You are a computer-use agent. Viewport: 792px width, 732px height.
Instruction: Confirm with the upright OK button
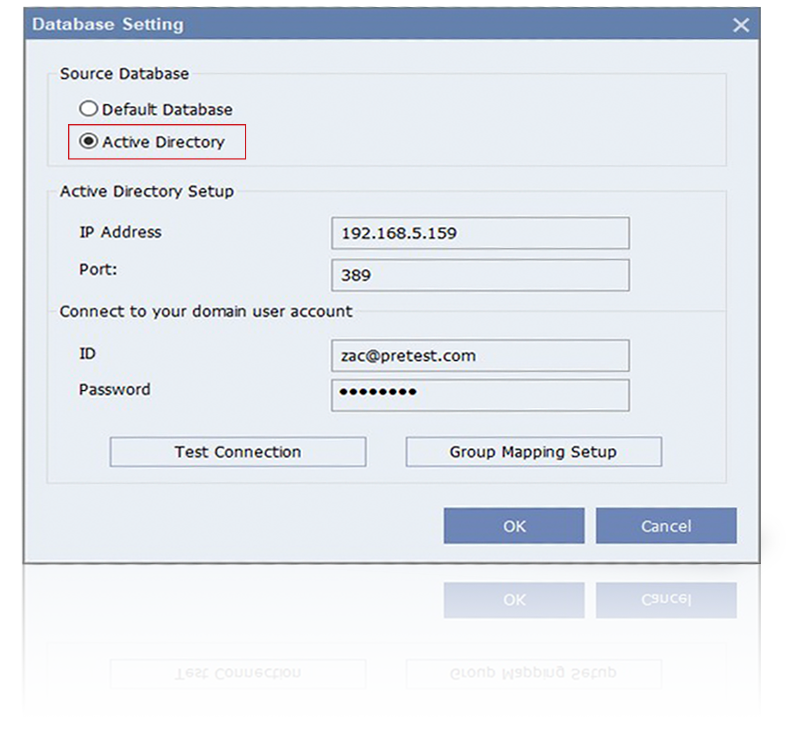pos(514,526)
